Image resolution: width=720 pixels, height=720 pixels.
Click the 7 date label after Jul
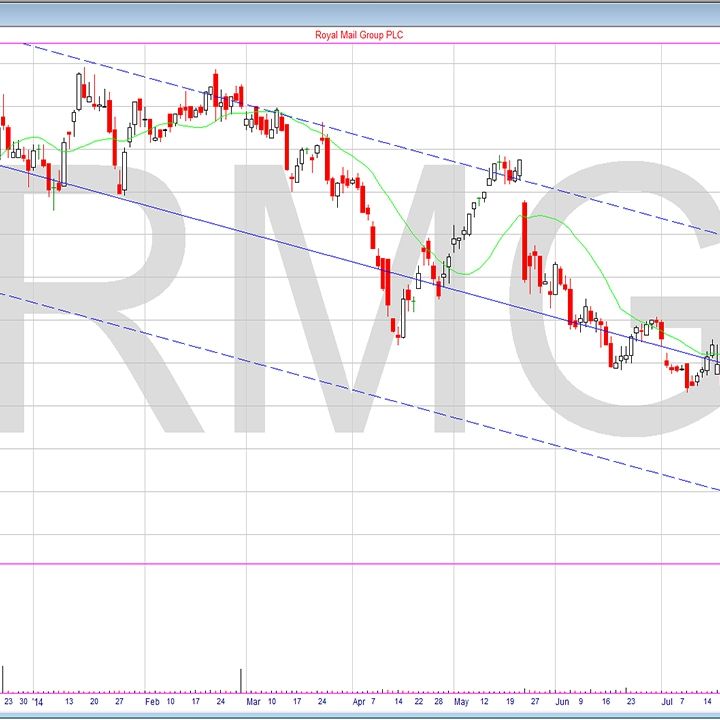pyautogui.click(x=682, y=701)
